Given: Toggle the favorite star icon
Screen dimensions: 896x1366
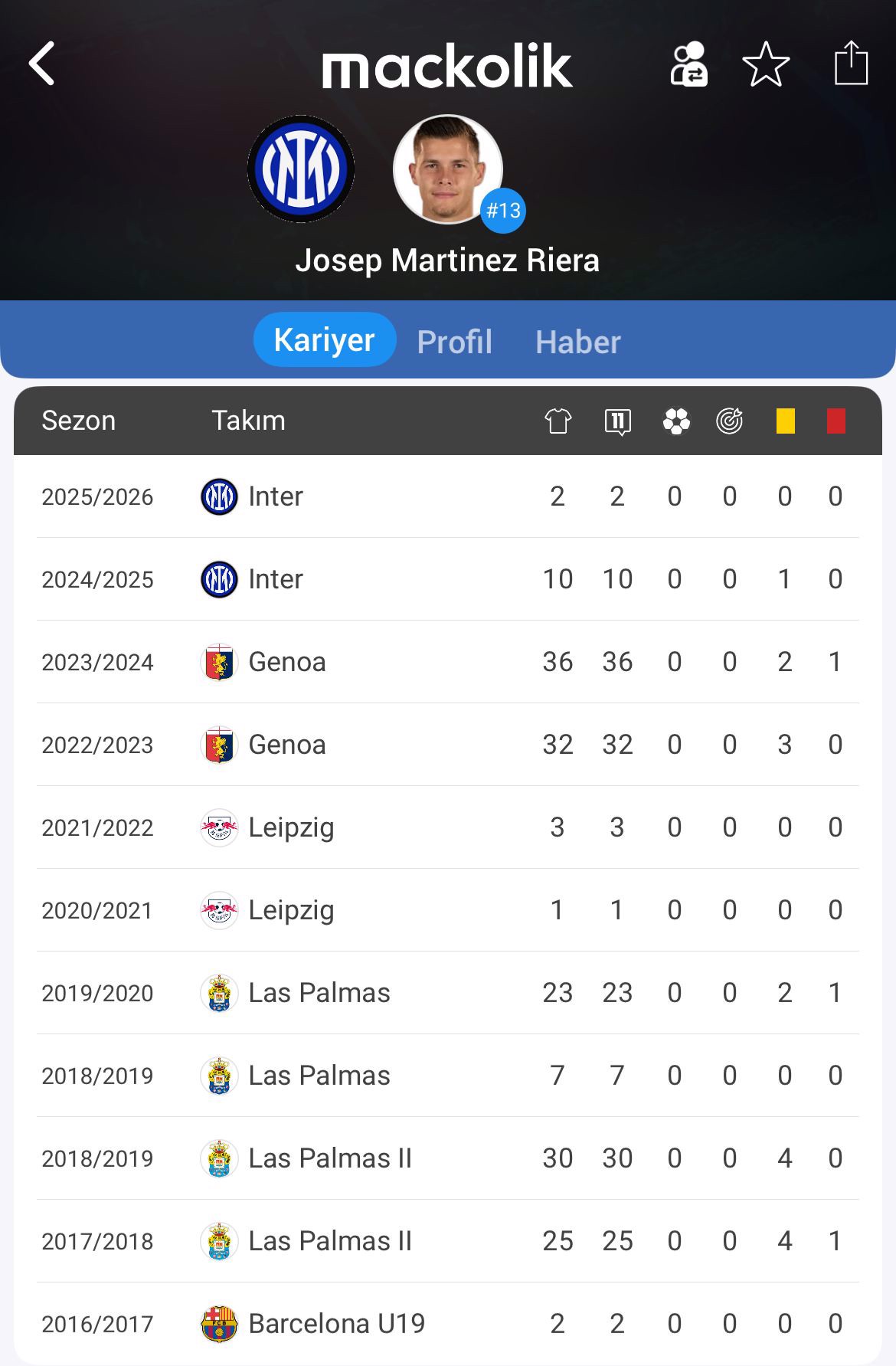Looking at the screenshot, I should tap(766, 64).
